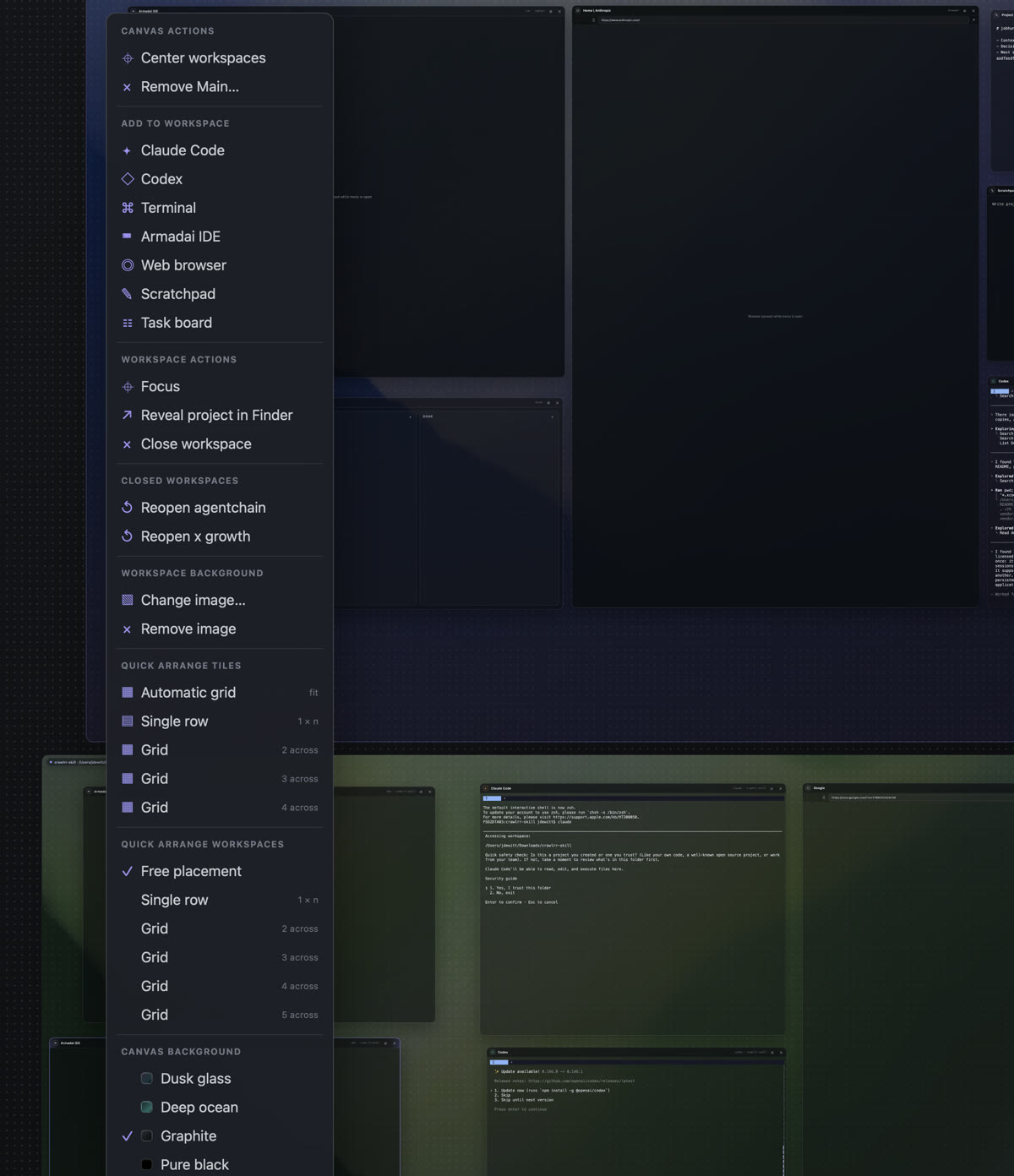
Task: Reopen the agentchain workspace
Action: (220, 507)
